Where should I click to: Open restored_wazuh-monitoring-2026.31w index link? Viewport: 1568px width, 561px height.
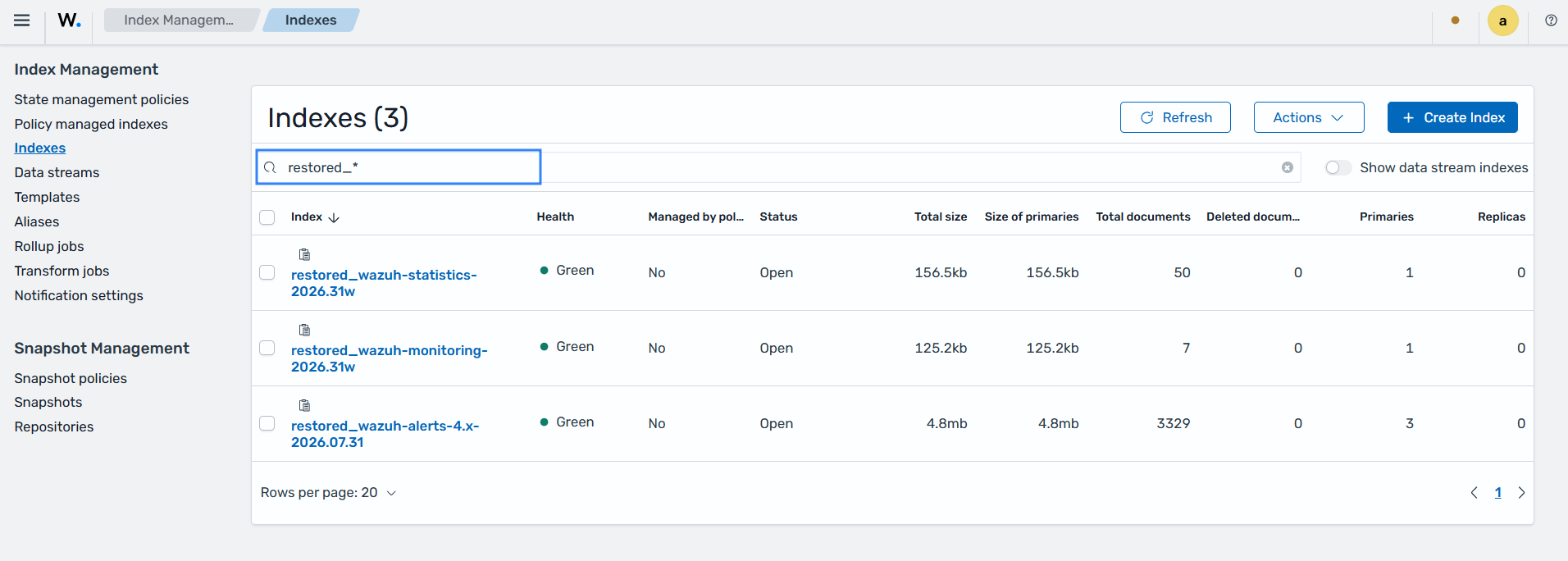[x=390, y=358]
